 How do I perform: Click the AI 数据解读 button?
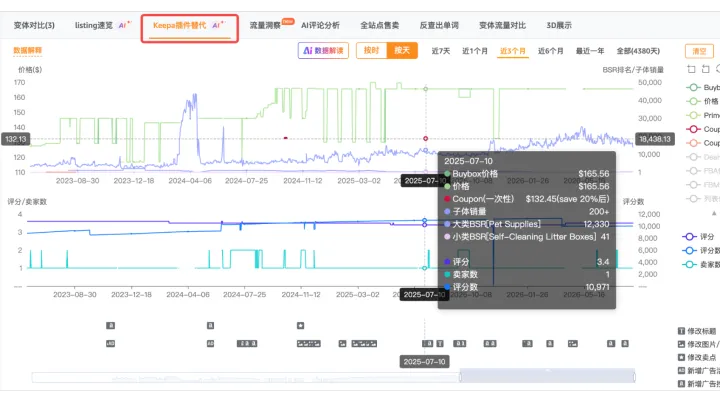[x=323, y=50]
